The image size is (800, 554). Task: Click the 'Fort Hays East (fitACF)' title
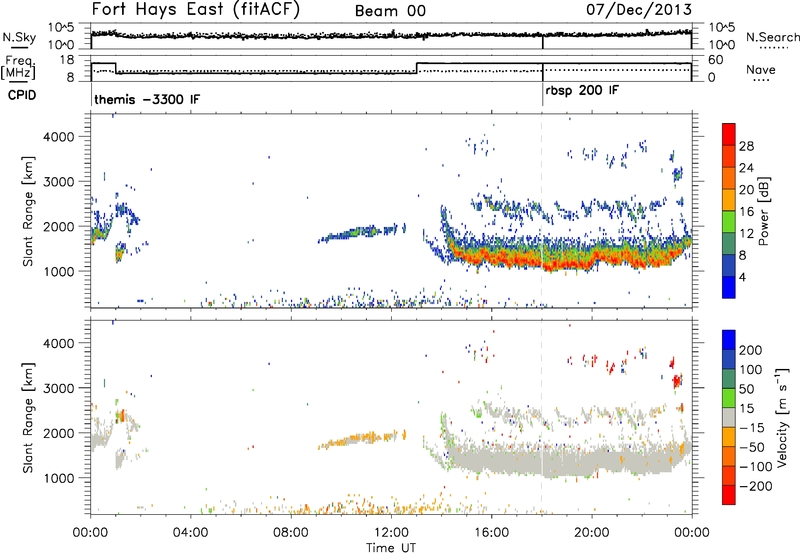[195, 9]
